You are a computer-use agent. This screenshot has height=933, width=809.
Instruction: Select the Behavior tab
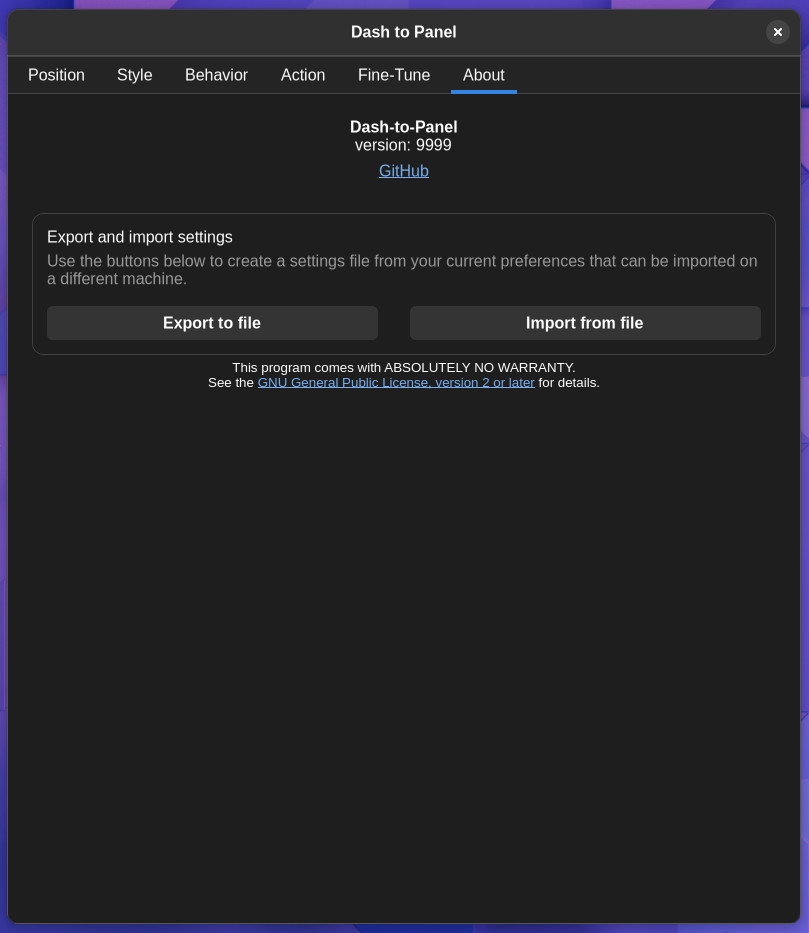216,75
